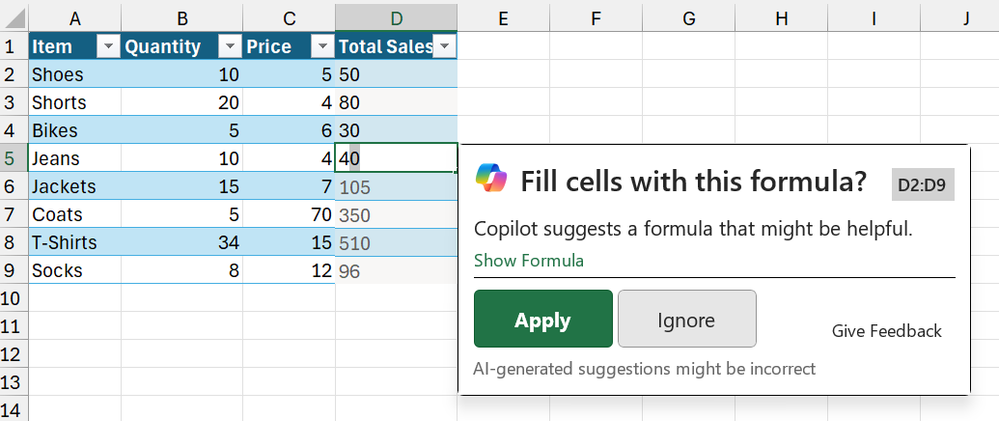Click cell D5 showing 40
999x421 pixels.
pyautogui.click(x=396, y=158)
